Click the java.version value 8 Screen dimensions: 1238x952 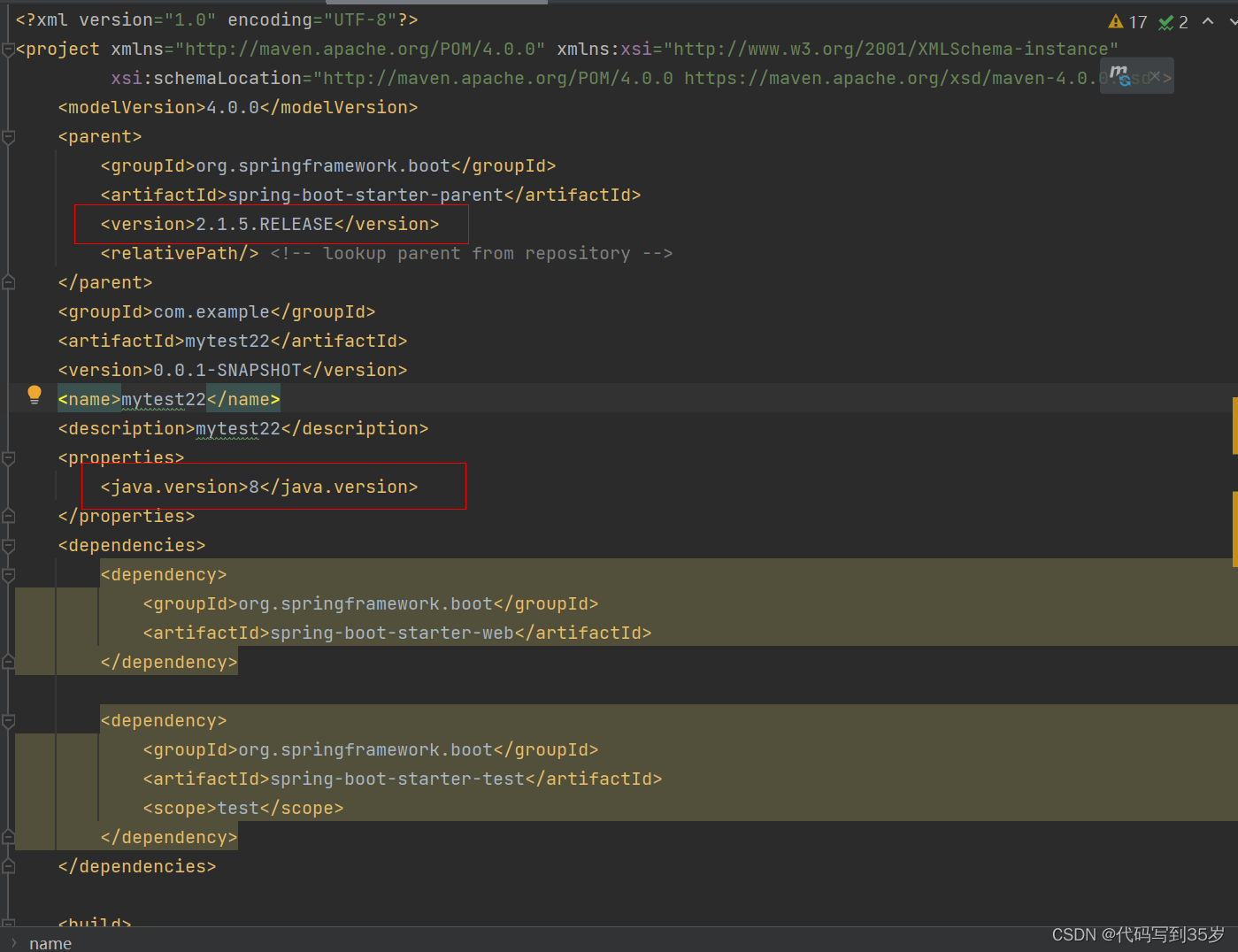(x=254, y=488)
